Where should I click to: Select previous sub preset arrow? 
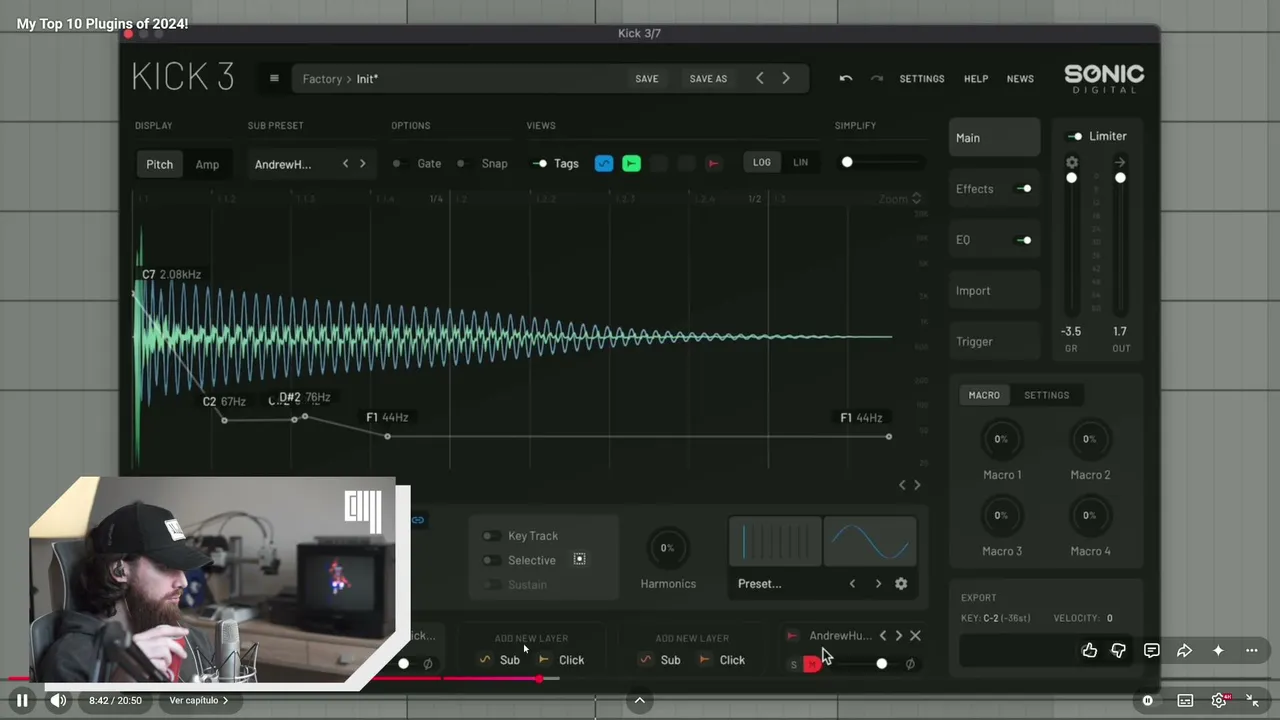(346, 164)
